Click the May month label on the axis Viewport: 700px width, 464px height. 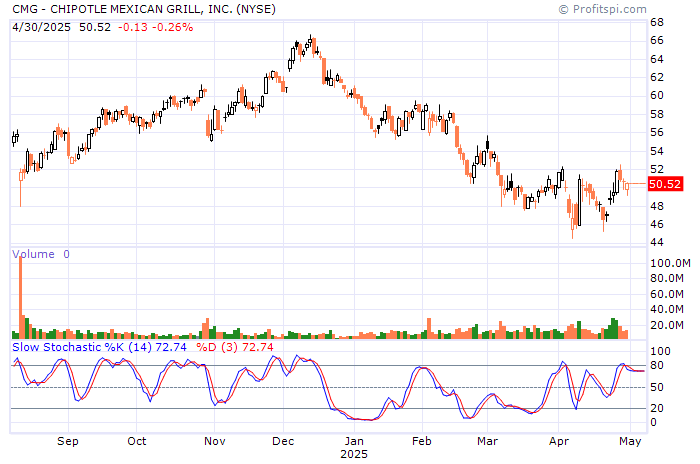[x=630, y=441]
